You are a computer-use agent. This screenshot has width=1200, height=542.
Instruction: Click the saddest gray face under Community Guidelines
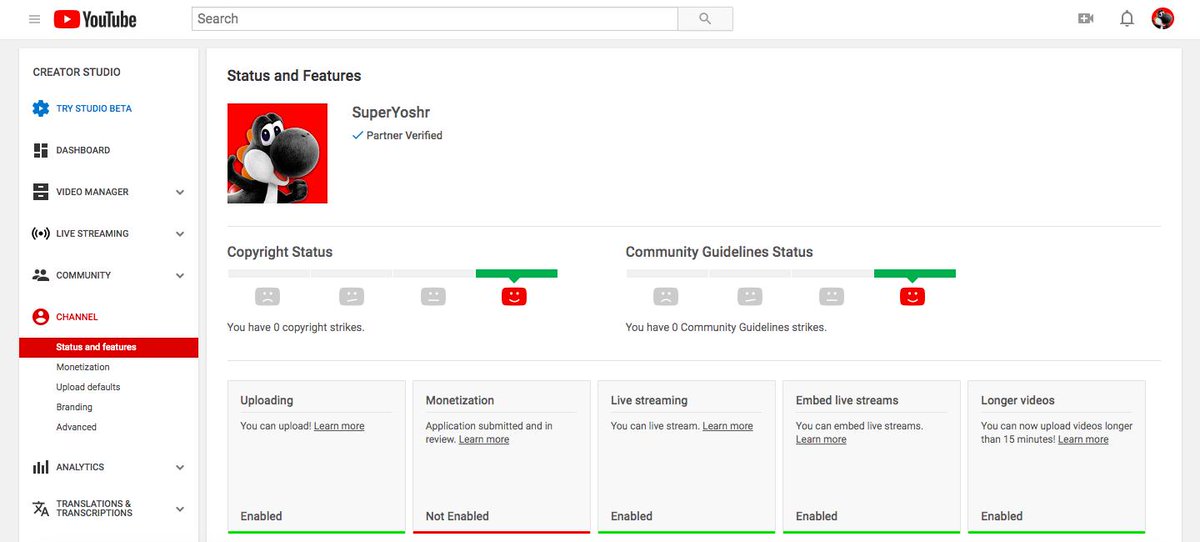665,296
